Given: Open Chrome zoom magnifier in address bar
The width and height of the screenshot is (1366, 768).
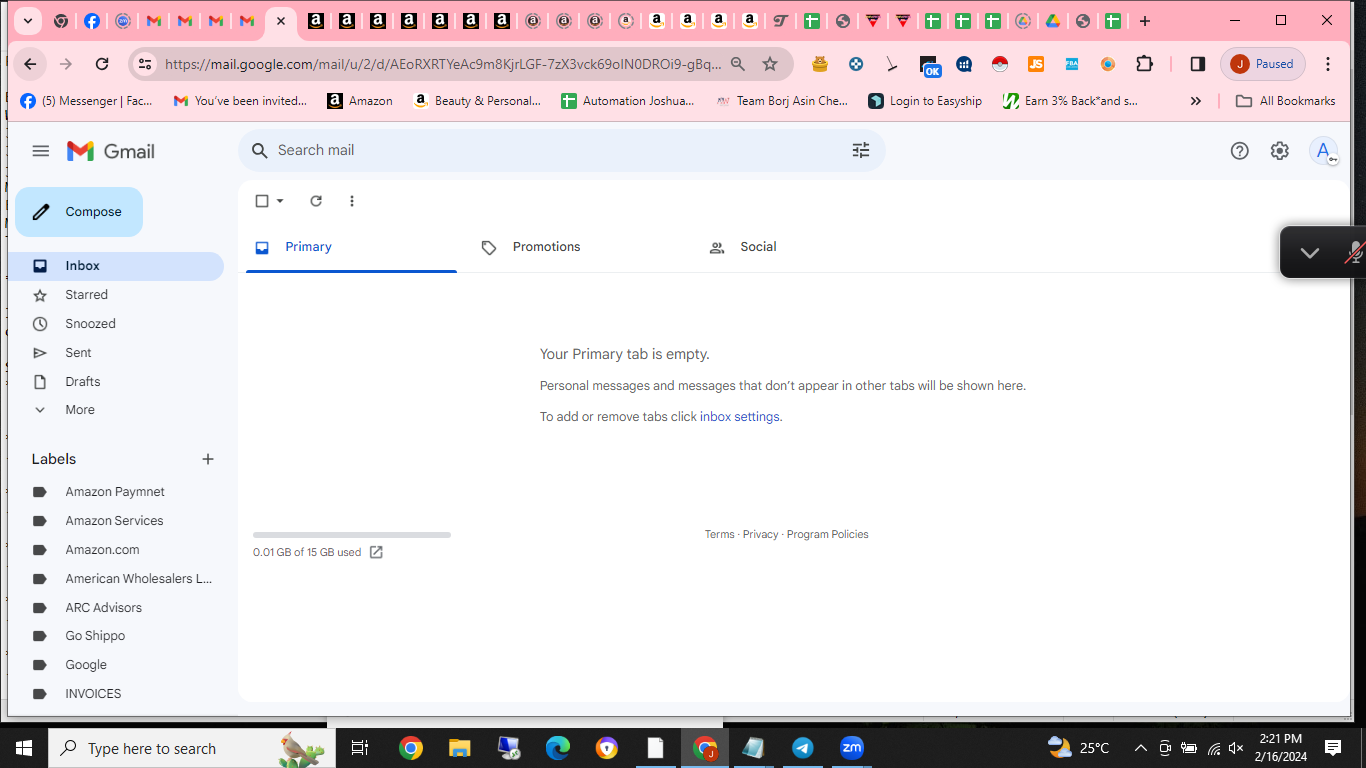Looking at the screenshot, I should [738, 64].
